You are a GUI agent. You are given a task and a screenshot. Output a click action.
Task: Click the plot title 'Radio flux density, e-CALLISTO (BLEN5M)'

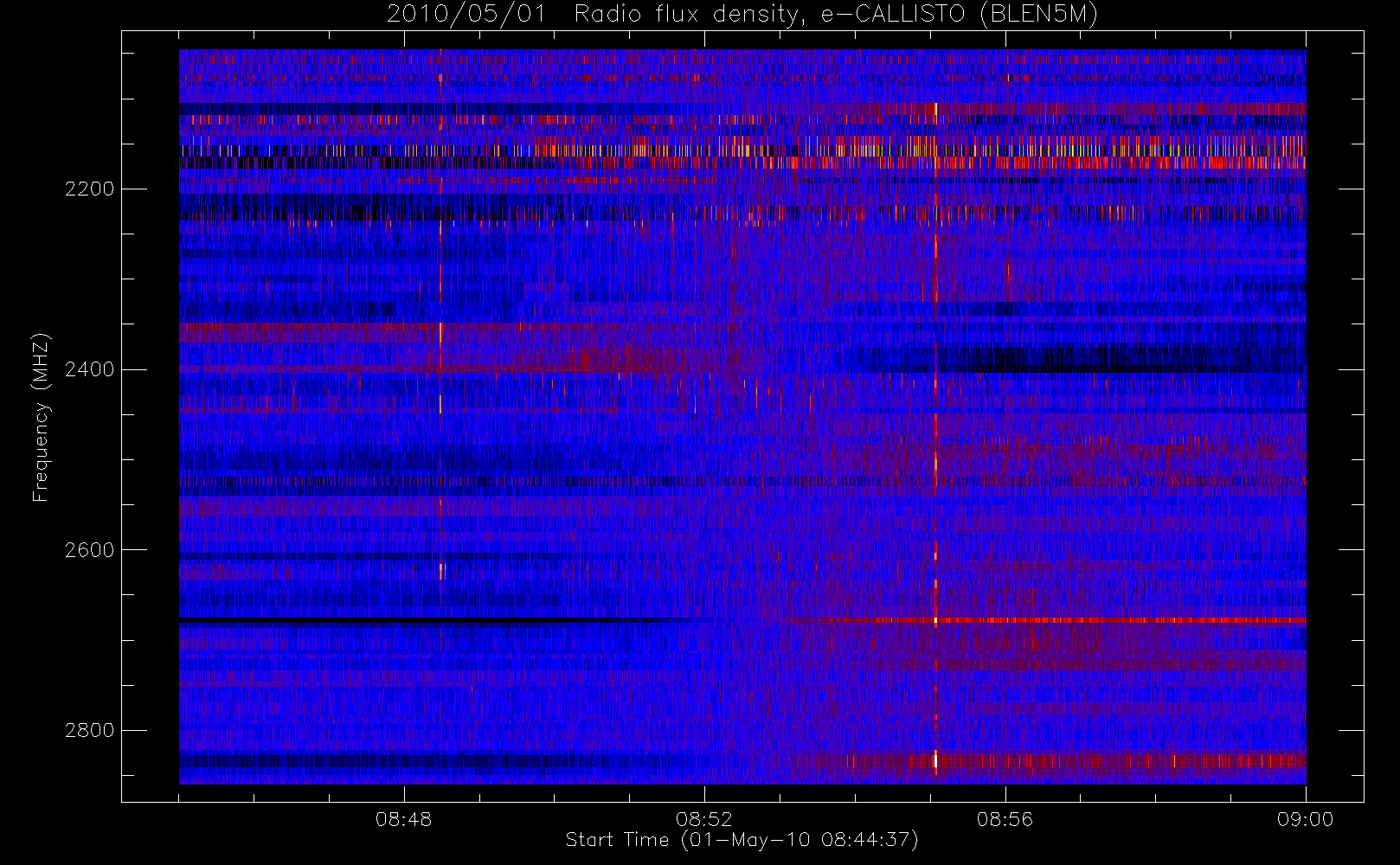837,15
